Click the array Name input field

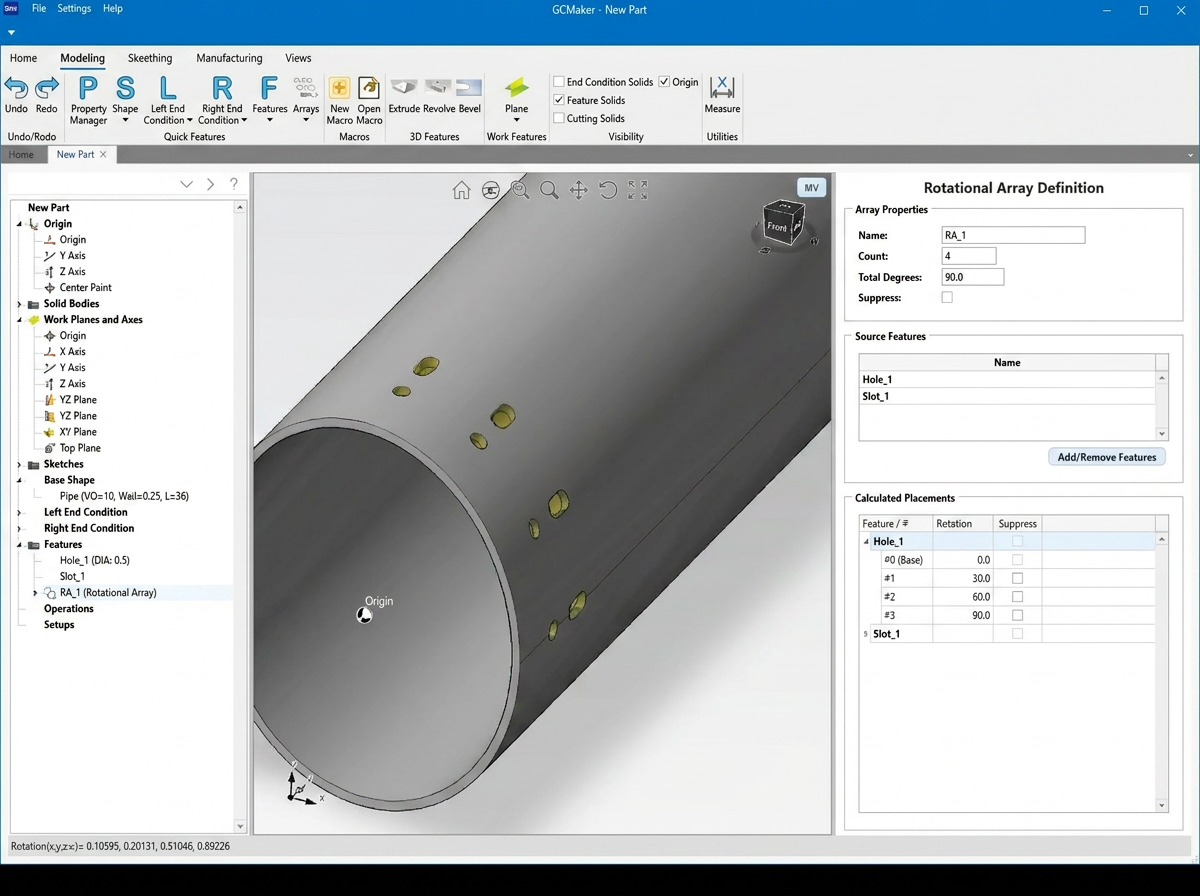click(1013, 235)
